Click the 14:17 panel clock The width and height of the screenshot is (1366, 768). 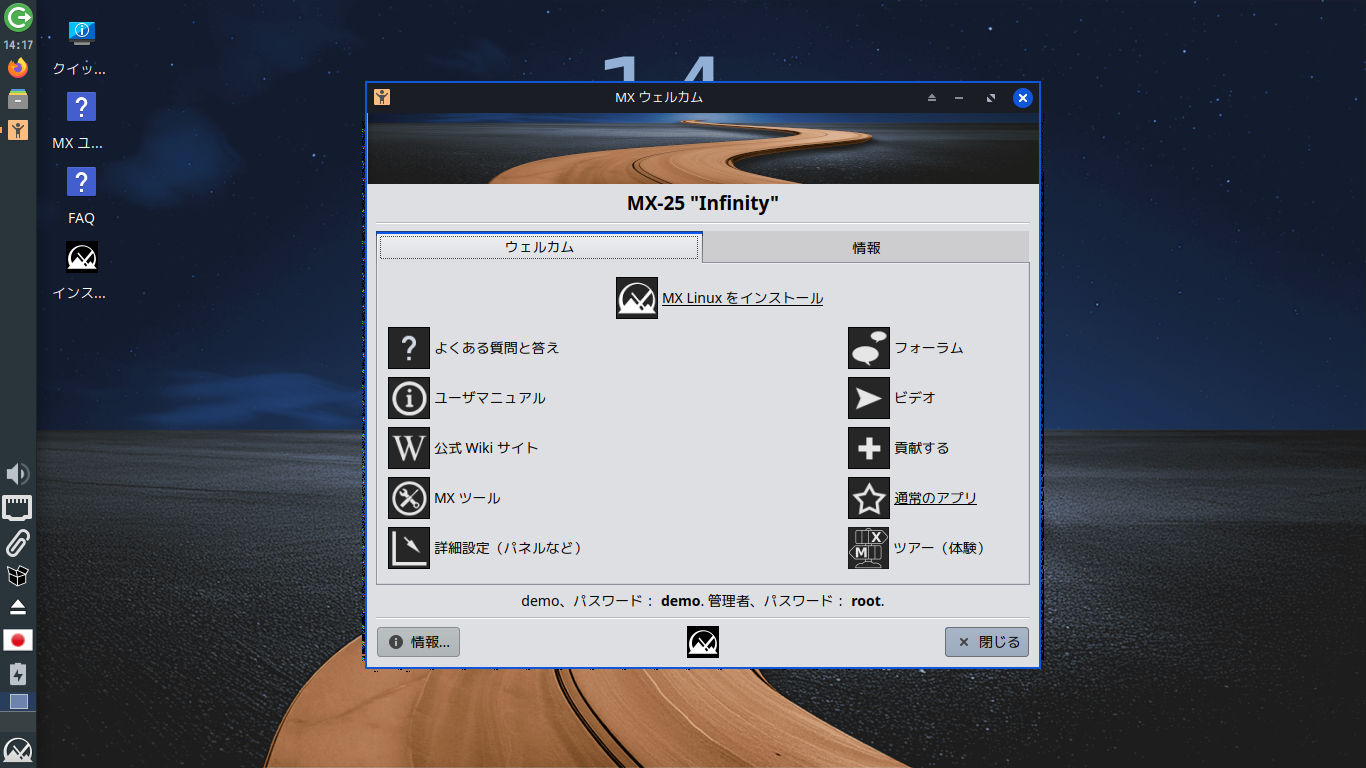[x=18, y=45]
